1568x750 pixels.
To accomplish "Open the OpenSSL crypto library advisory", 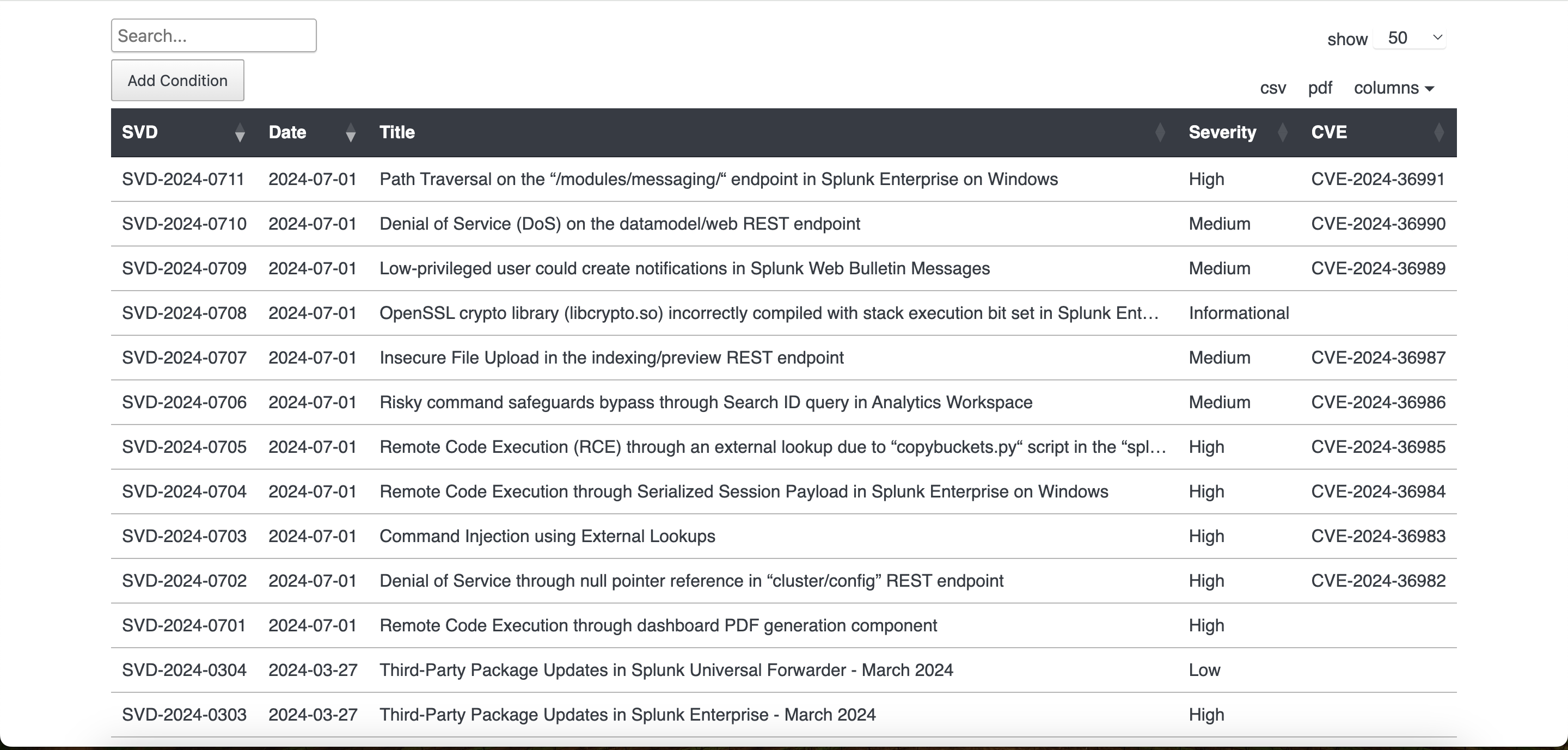I will (x=768, y=313).
